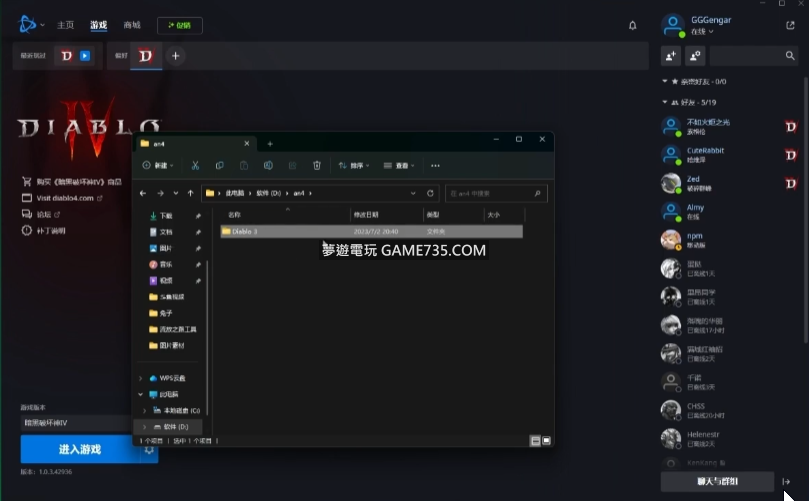
Task: Open the 查看 view dropdown
Action: (x=399, y=166)
